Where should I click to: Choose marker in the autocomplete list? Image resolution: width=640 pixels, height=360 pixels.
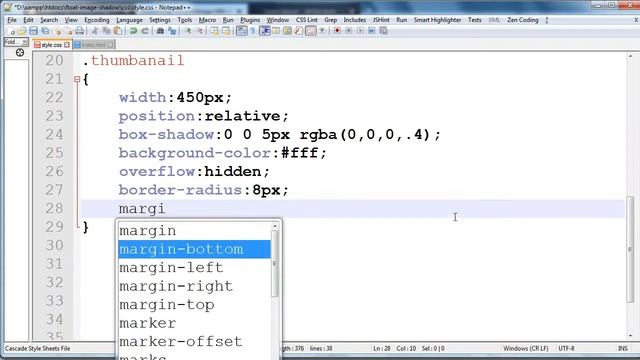(x=194, y=323)
